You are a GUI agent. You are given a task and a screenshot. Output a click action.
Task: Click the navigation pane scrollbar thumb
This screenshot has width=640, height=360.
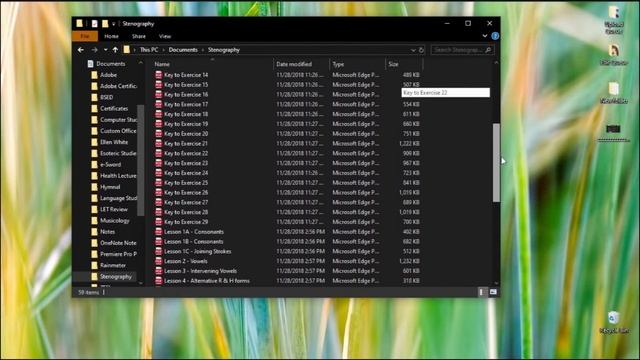click(140, 160)
